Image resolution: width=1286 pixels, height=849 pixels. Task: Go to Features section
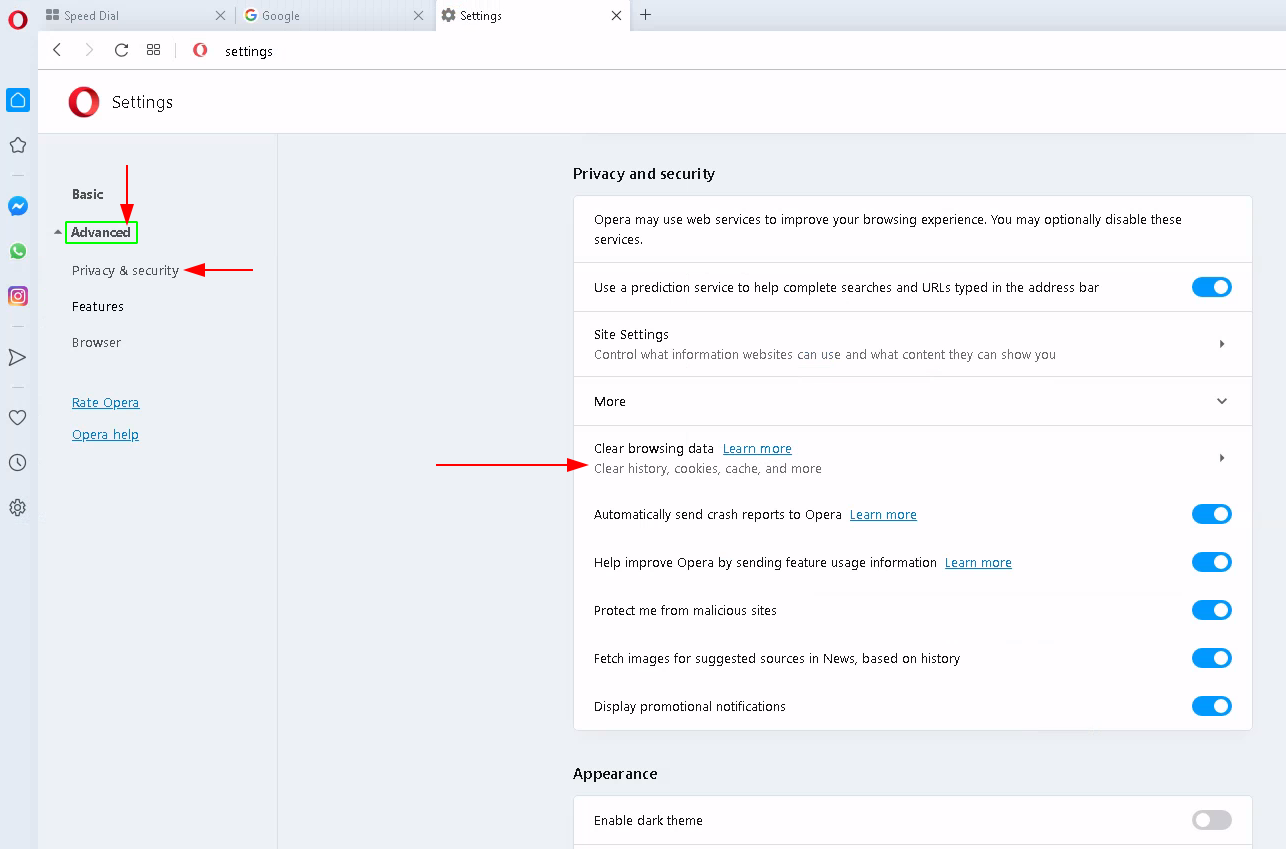pos(98,306)
